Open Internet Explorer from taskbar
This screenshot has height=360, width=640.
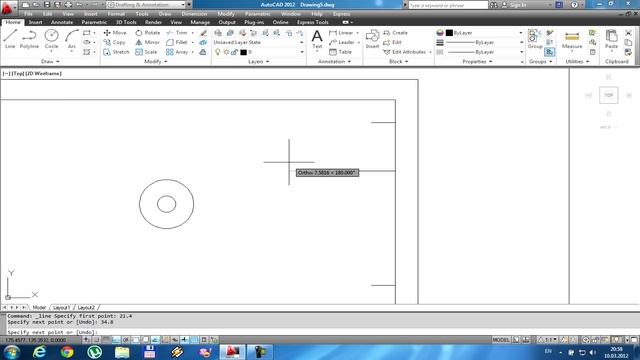click(x=40, y=352)
